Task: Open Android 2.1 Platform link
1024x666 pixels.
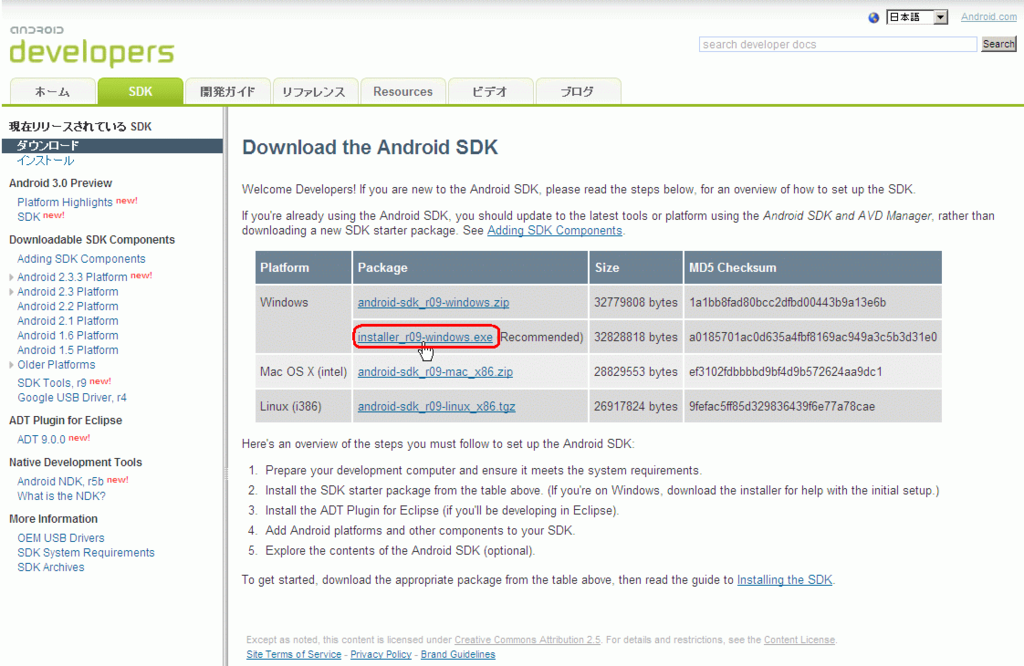Action: (68, 321)
